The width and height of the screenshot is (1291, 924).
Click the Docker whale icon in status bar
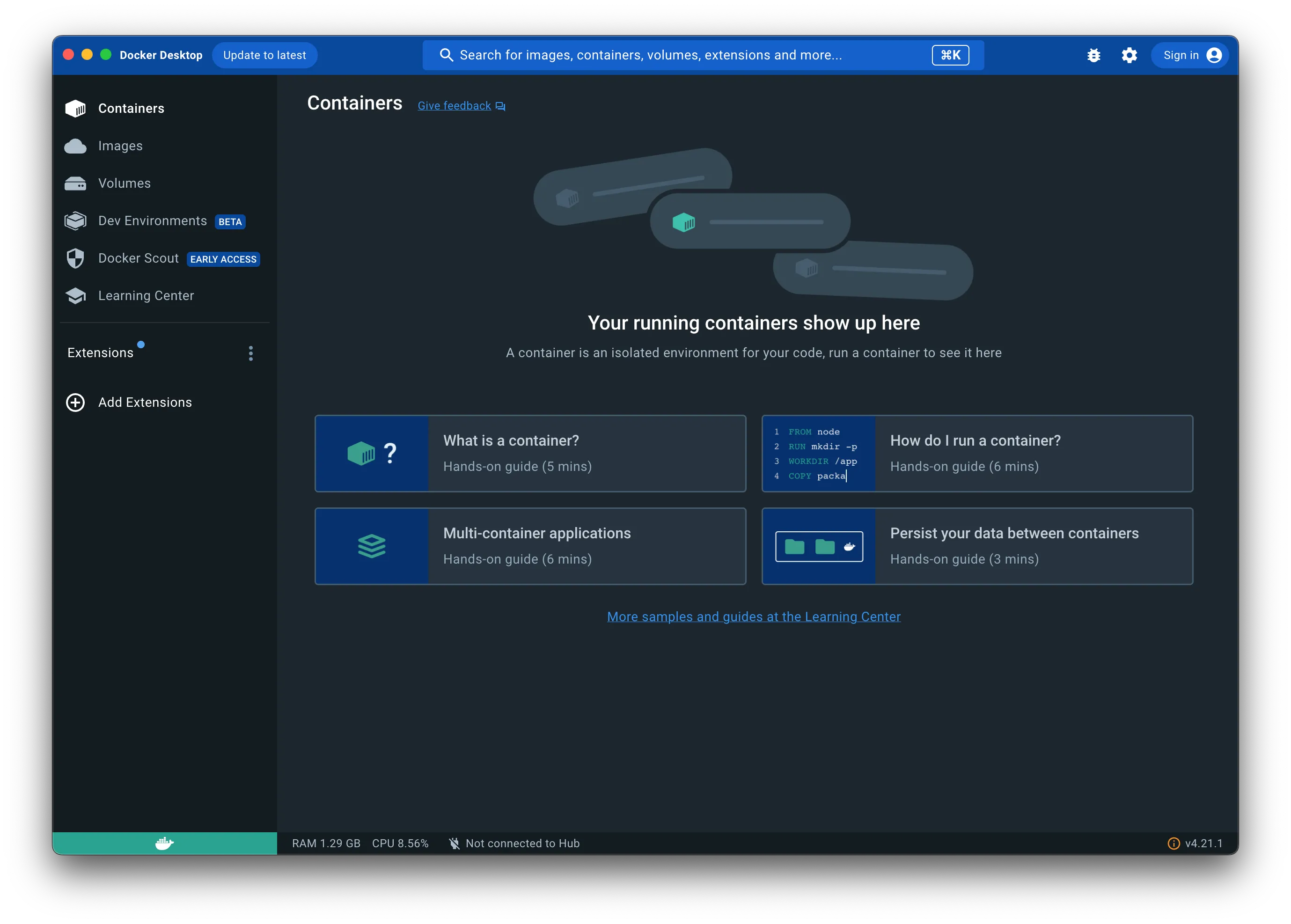click(x=164, y=843)
